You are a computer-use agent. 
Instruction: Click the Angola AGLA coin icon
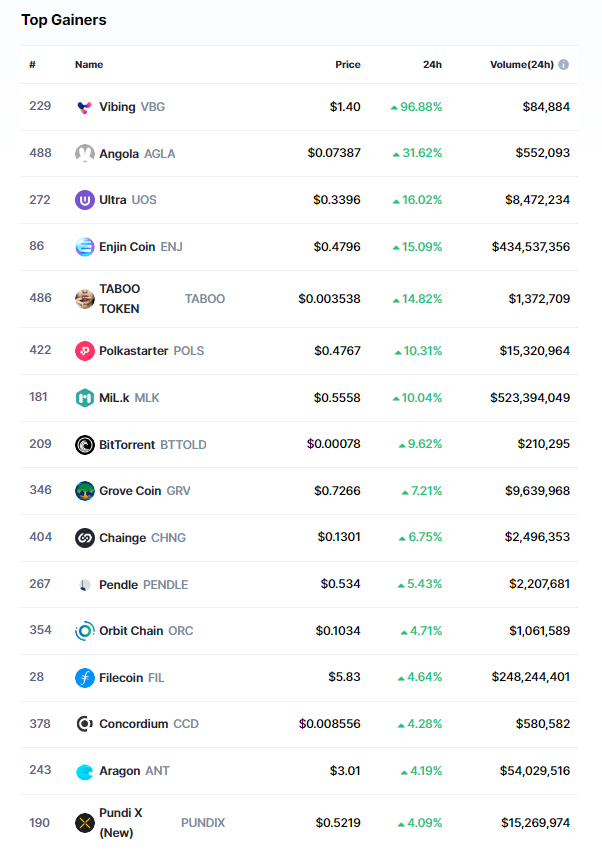coord(85,153)
